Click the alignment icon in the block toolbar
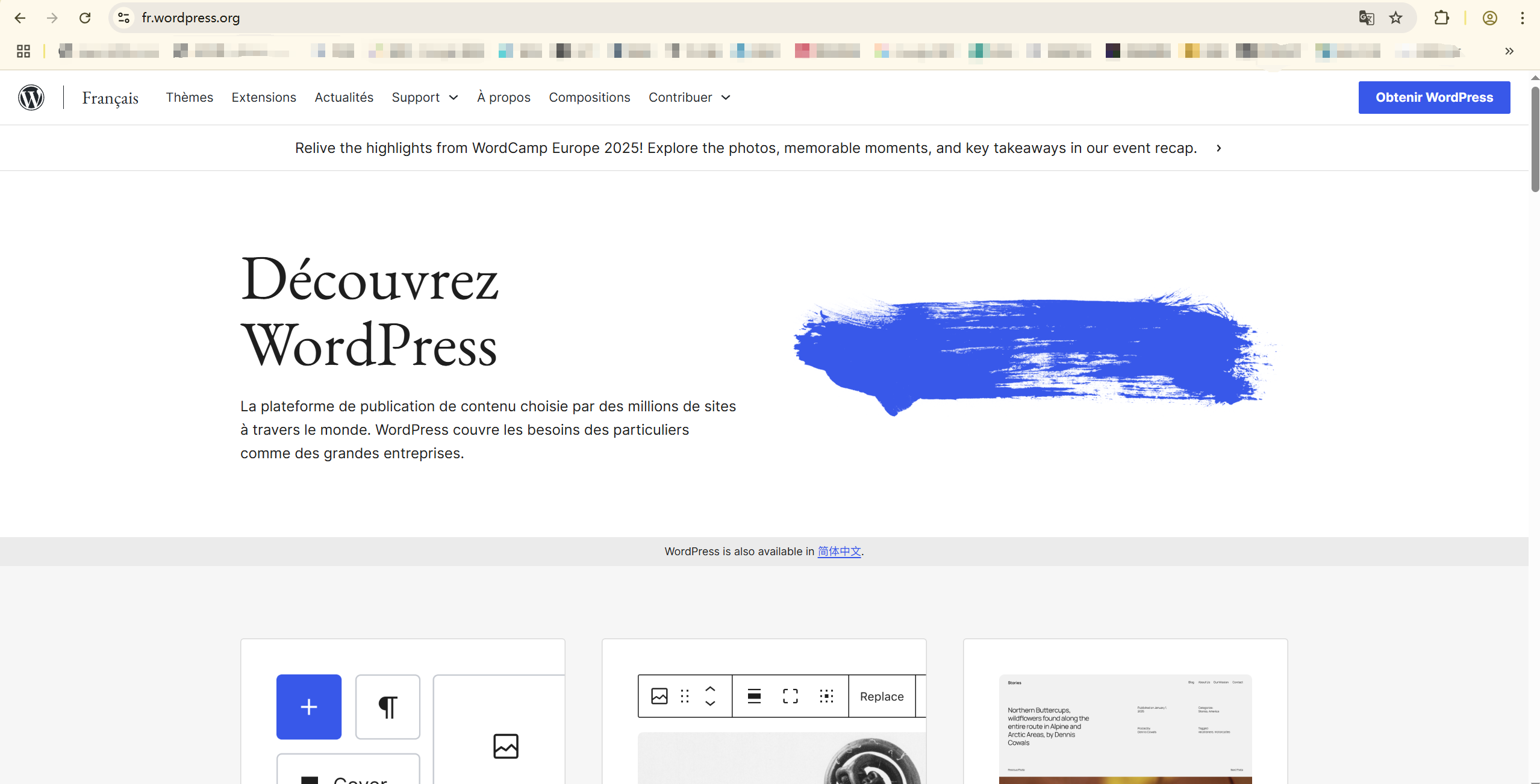The width and height of the screenshot is (1540, 784). [x=753, y=696]
